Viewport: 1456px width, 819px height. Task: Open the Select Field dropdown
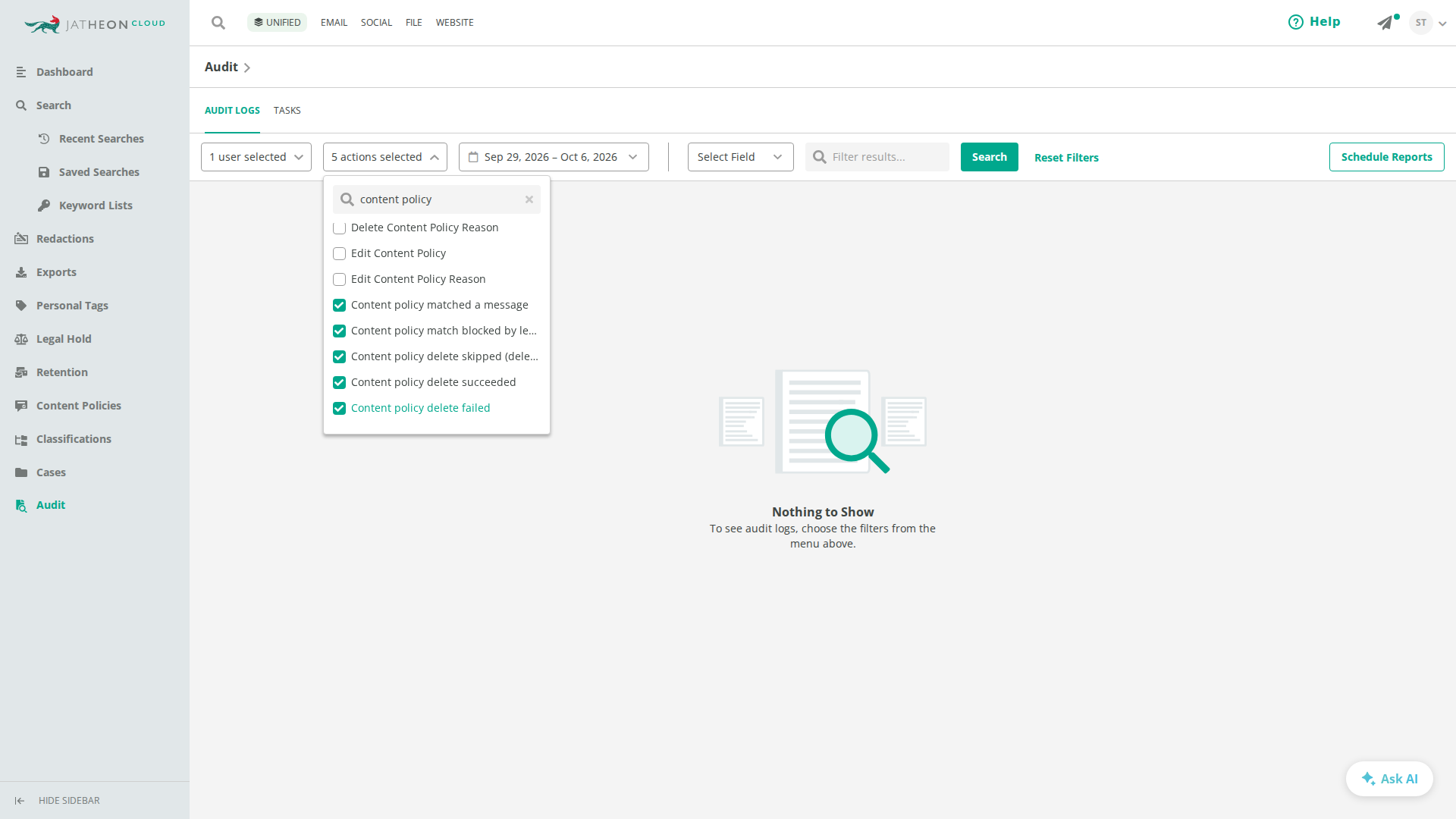coord(741,157)
